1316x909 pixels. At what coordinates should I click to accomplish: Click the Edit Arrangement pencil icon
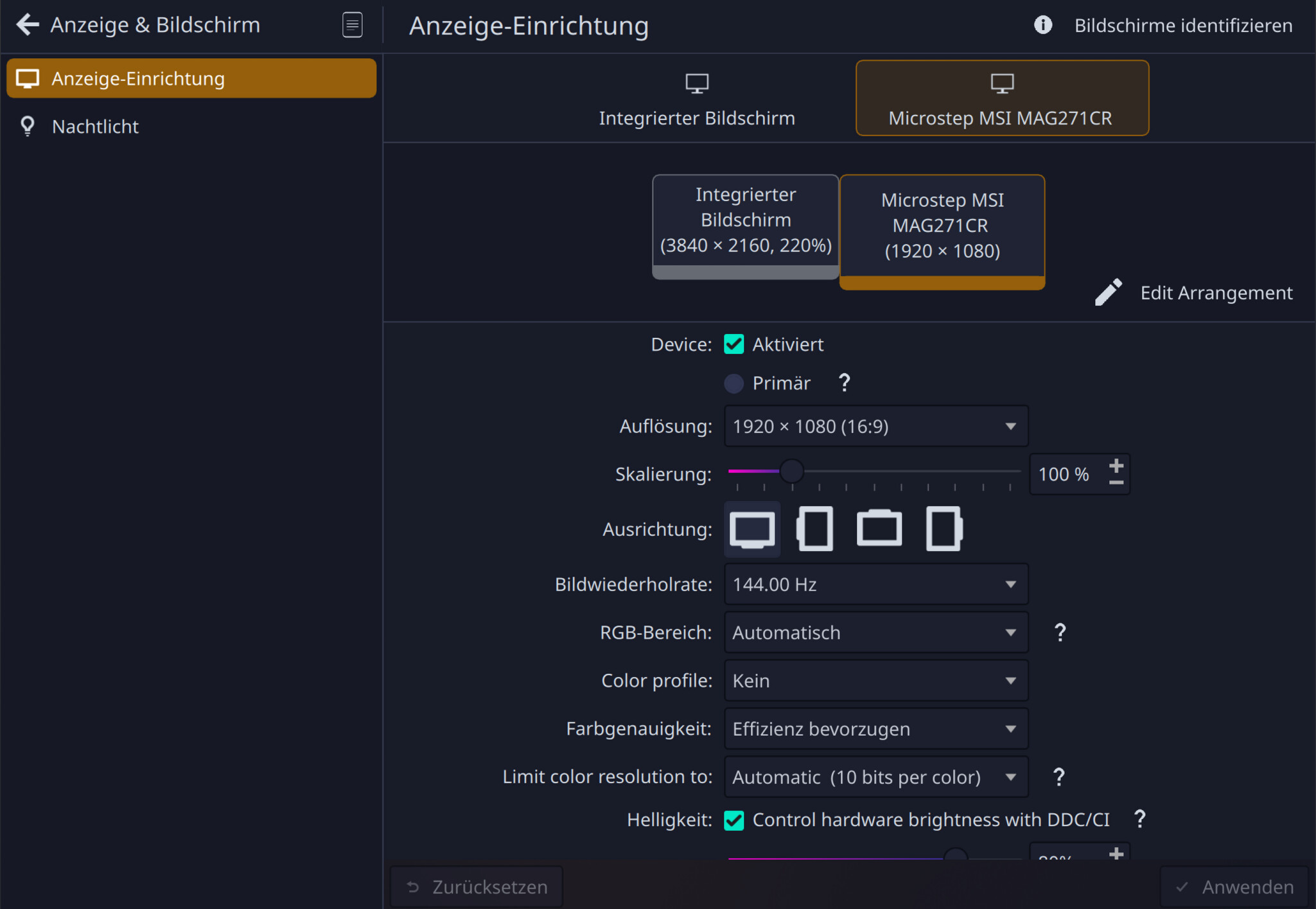1109,293
